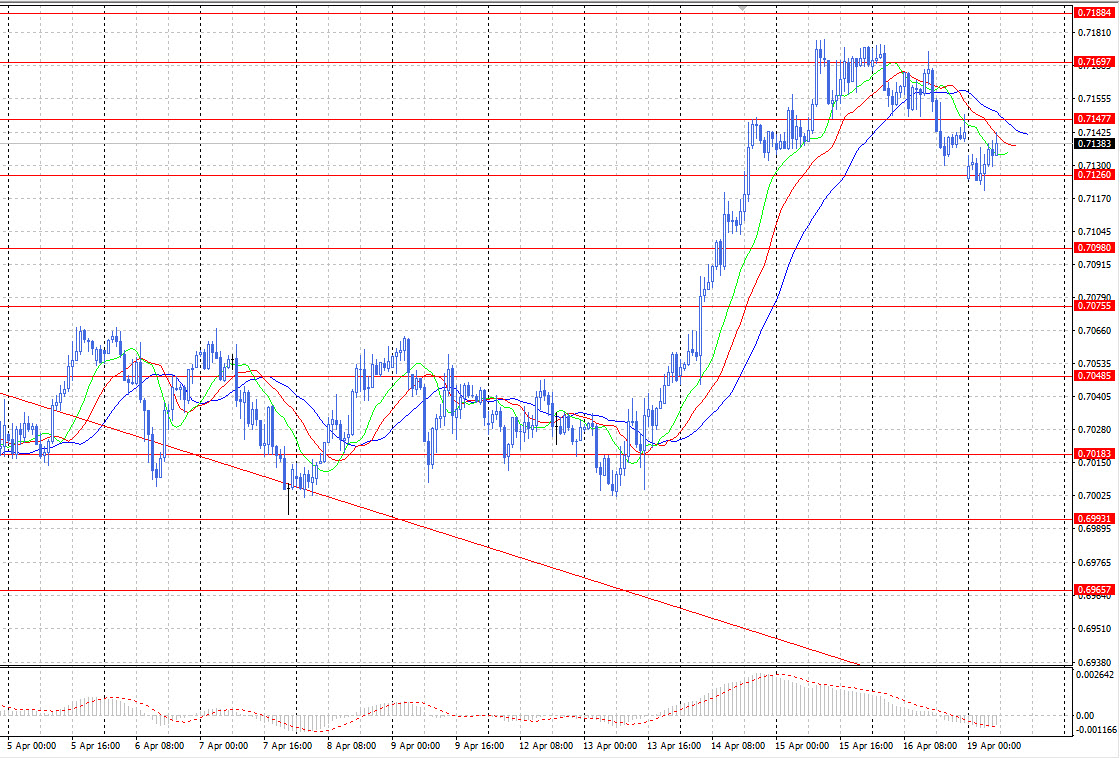Select the 7 Apr 16:00 time label

coord(287,746)
